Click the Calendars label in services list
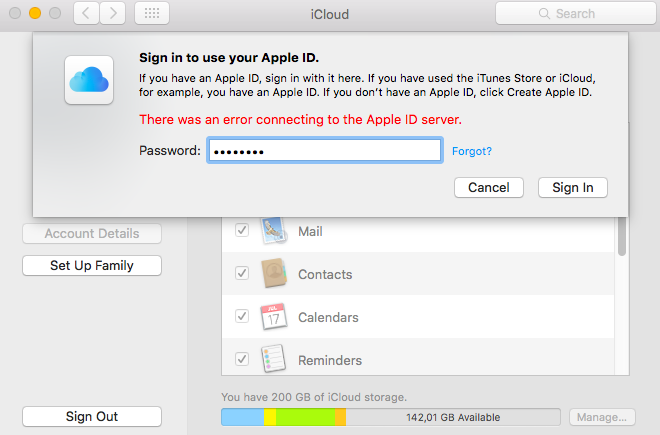The height and width of the screenshot is (435, 660). (328, 317)
